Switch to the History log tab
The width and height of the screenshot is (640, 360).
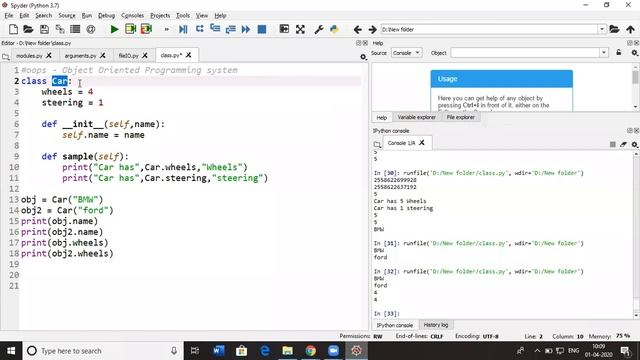click(x=436, y=325)
